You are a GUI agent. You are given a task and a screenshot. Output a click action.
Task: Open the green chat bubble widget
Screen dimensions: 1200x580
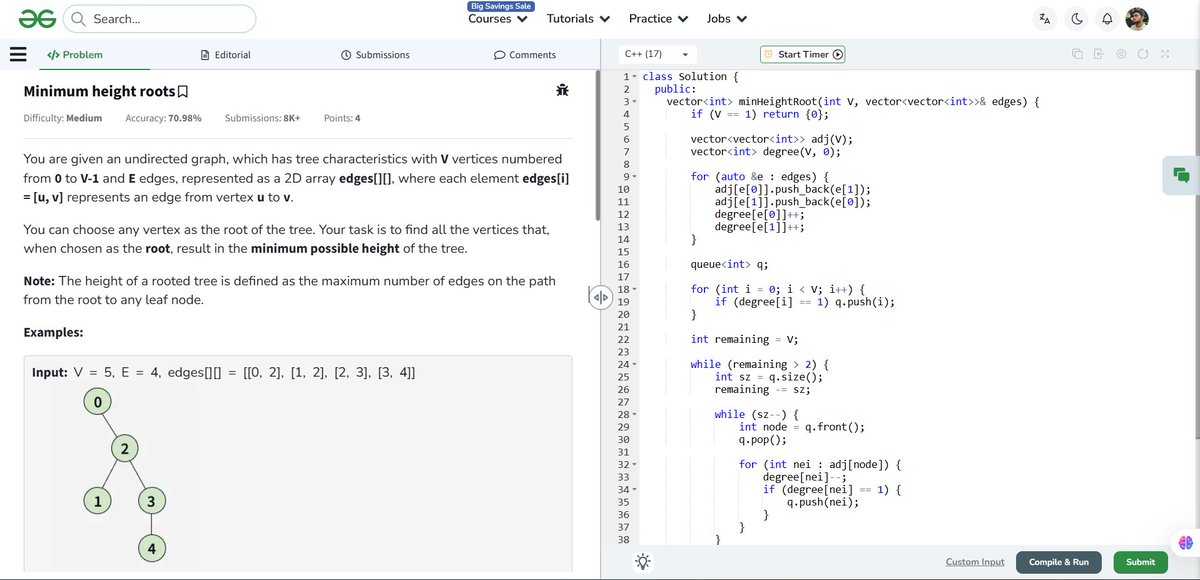1181,174
